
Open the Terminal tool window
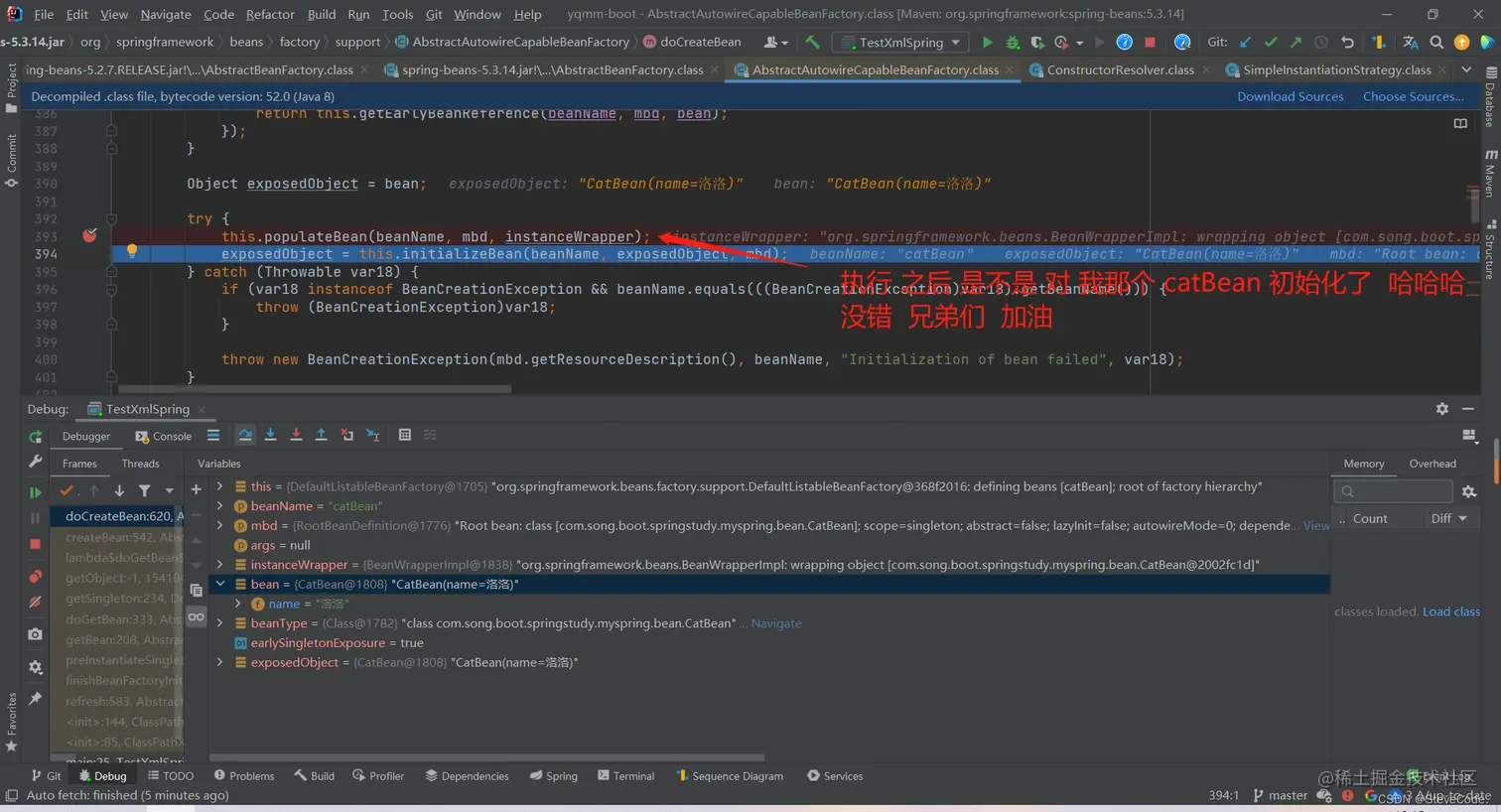[x=626, y=776]
